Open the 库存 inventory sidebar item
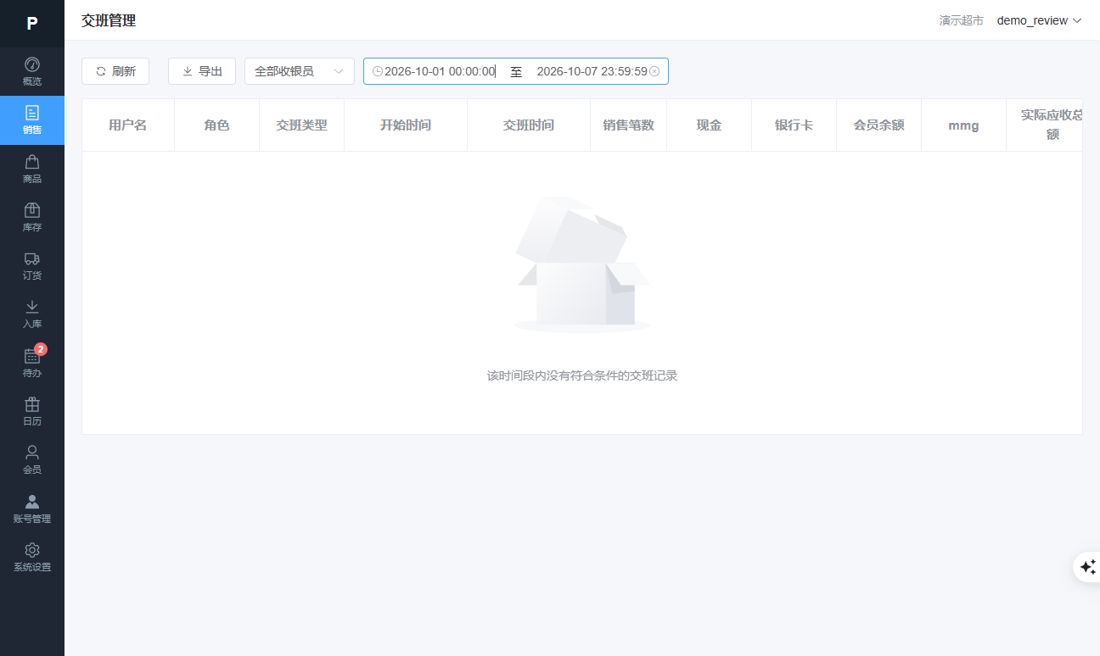 tap(32, 217)
